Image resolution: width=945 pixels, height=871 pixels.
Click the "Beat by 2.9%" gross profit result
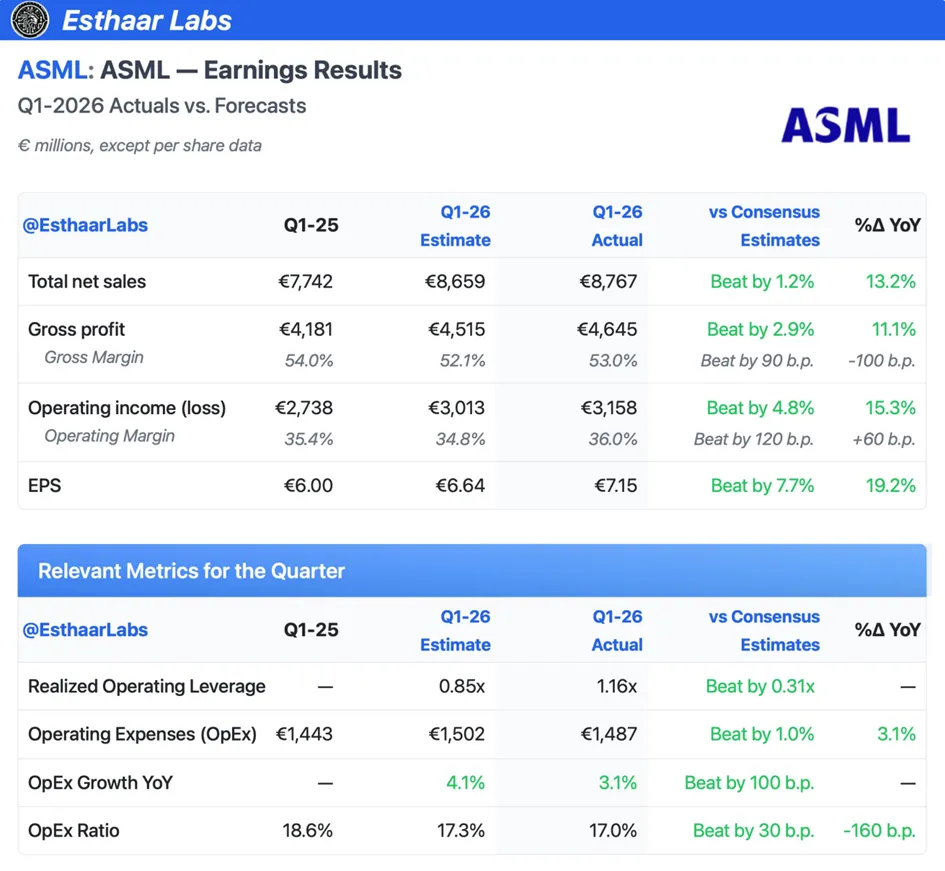[761, 329]
